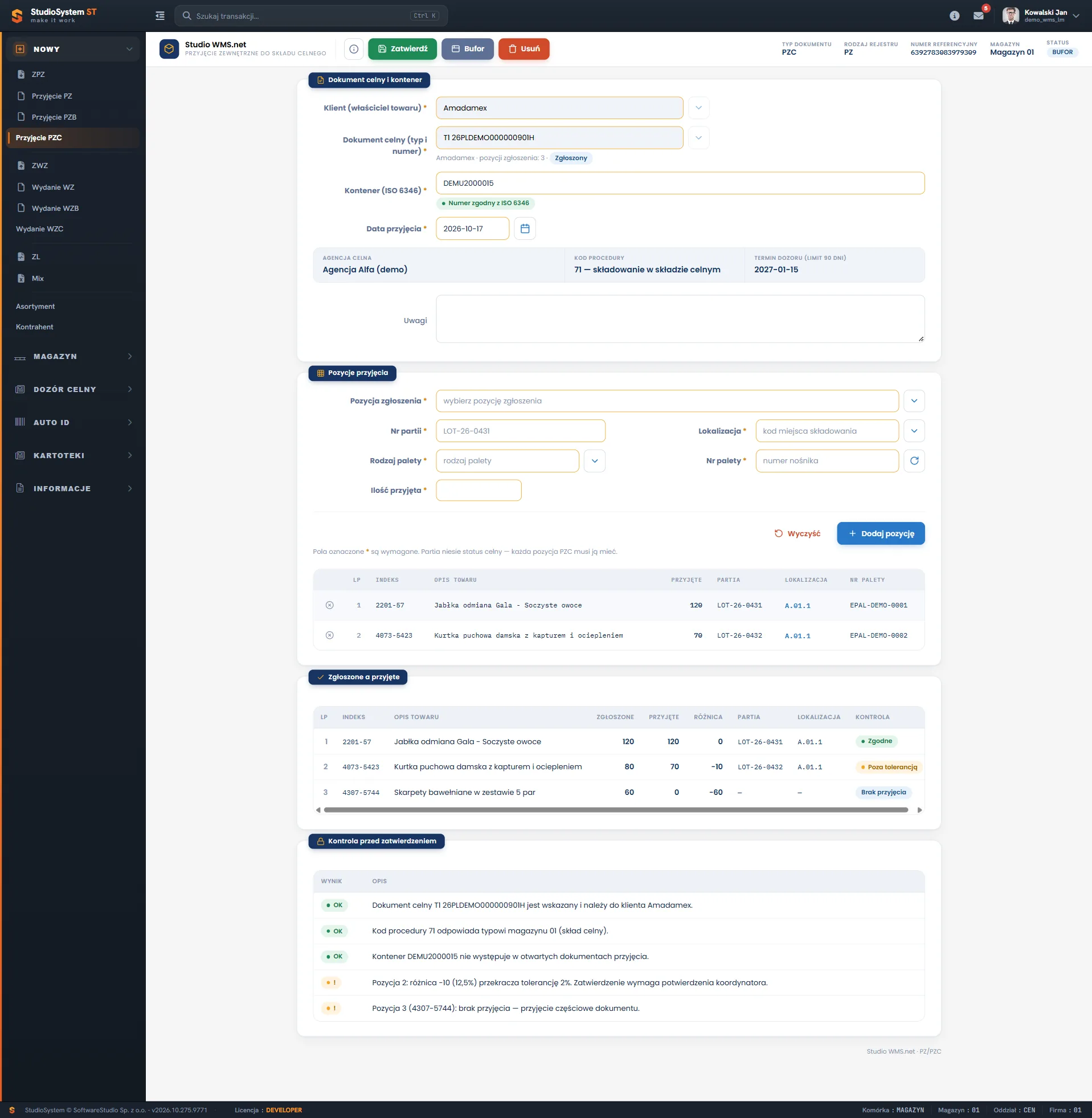Open the calendar picker for Data przyjęcia
Viewport: 1092px width, 1118px height.
click(525, 229)
